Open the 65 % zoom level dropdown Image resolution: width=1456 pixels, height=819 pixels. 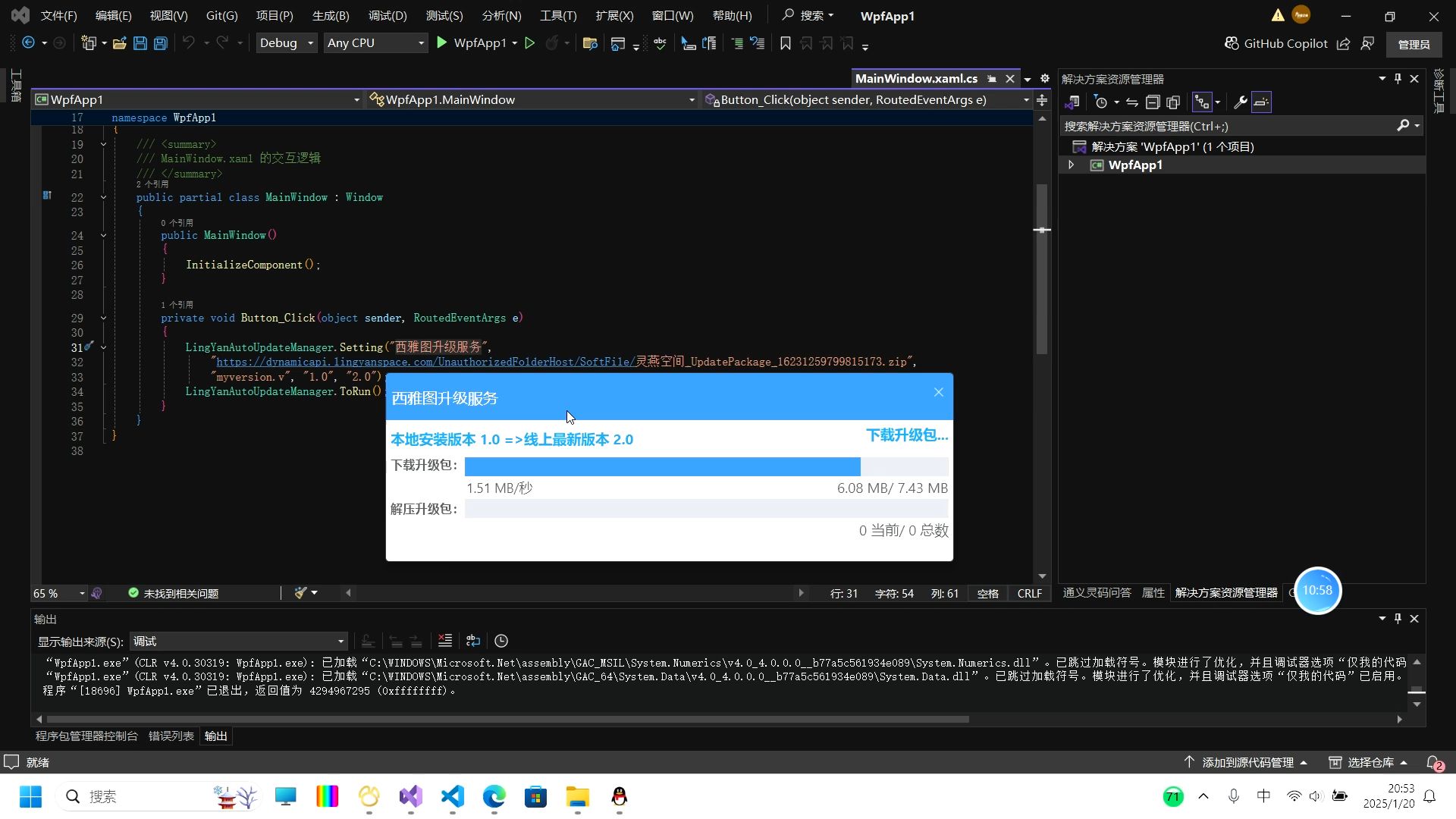click(58, 593)
